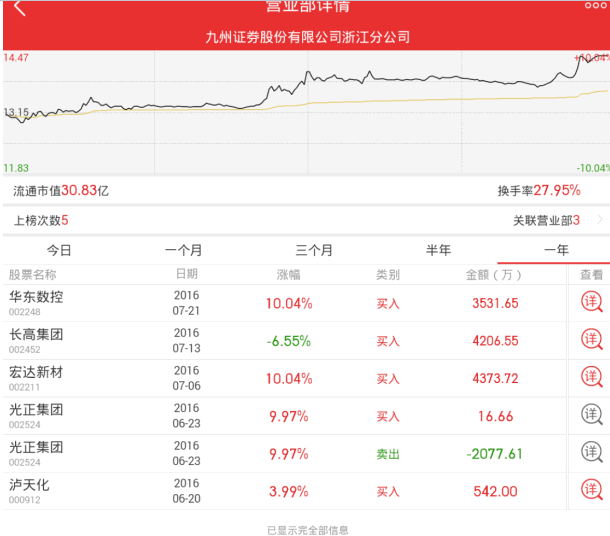Open detail icon for 泸天化 row
610x536 pixels.
click(591, 490)
